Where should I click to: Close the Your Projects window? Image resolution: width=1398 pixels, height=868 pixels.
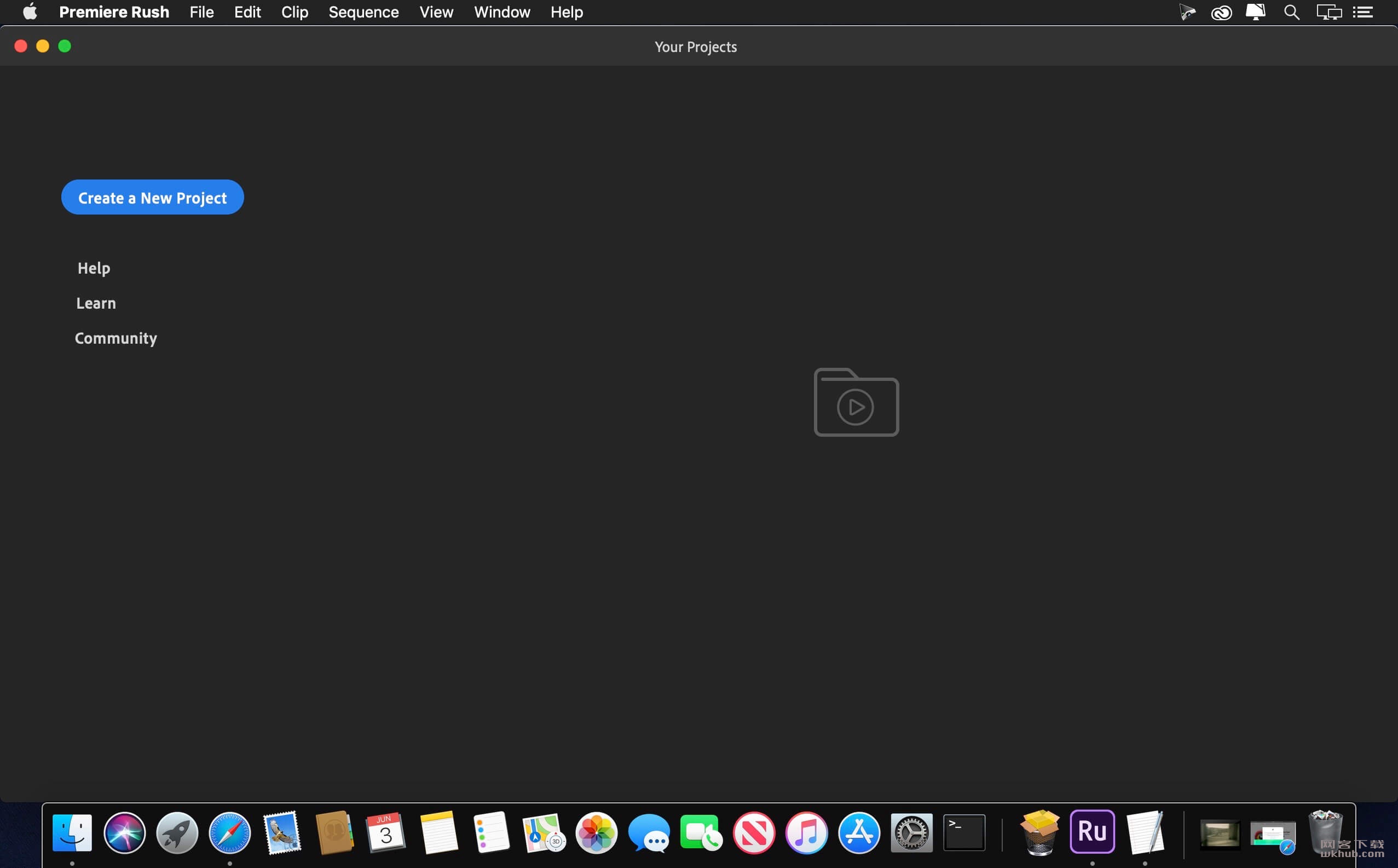[x=21, y=46]
